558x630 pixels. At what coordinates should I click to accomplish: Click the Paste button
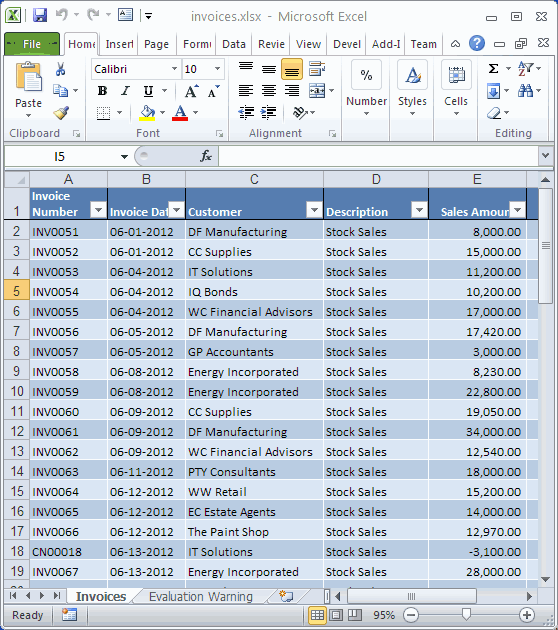point(29,90)
